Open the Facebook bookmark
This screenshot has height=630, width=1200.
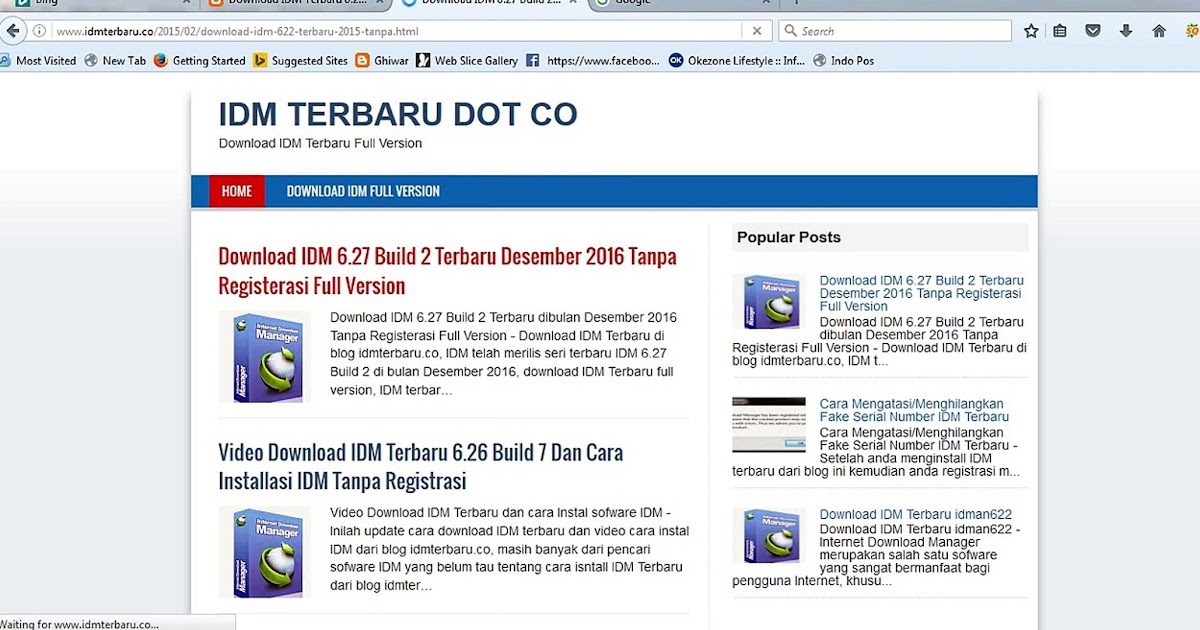593,61
